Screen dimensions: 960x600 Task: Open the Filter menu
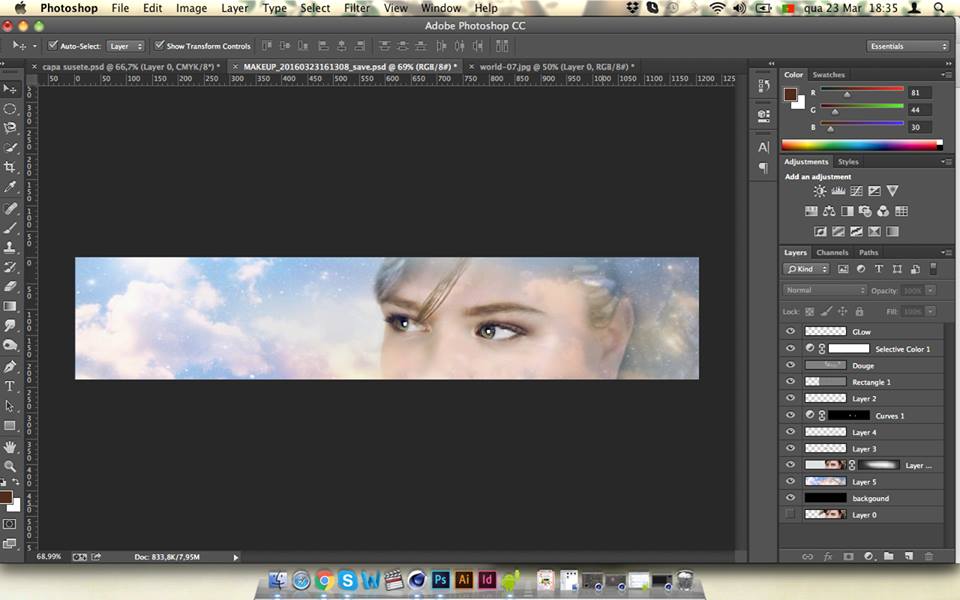click(x=357, y=8)
